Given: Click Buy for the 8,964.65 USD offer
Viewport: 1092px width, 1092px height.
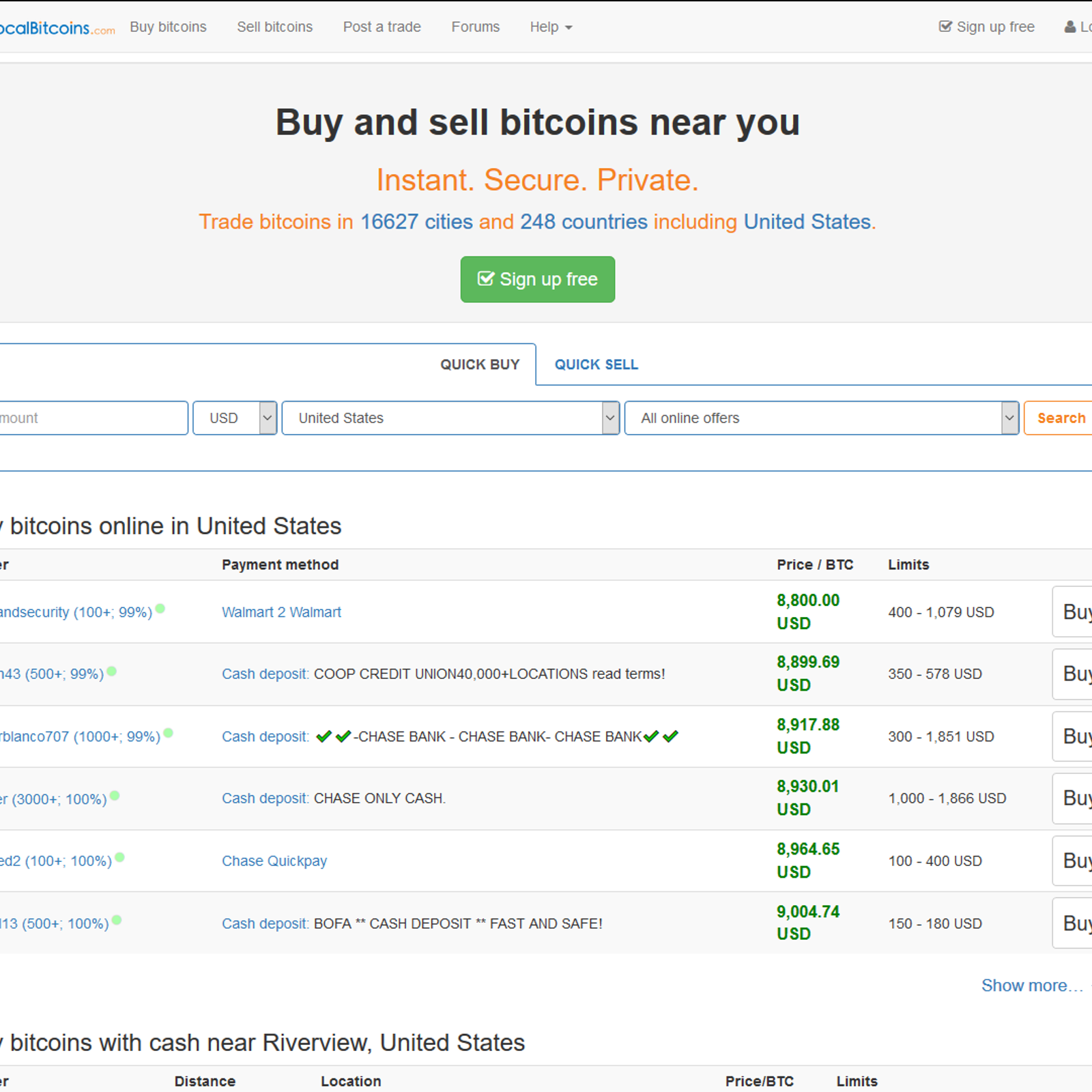Looking at the screenshot, I should click(x=1073, y=861).
